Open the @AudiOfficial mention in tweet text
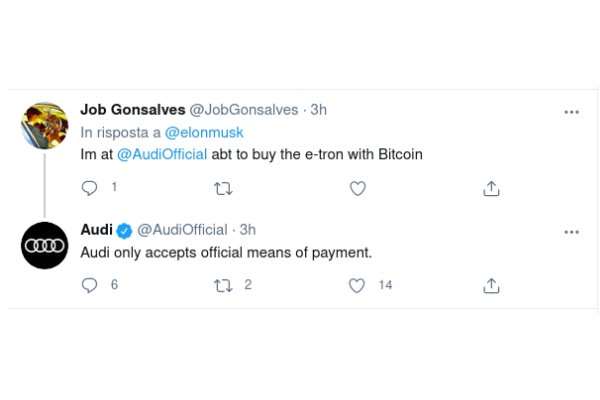Screen dimensions: 600x400 tap(162, 154)
